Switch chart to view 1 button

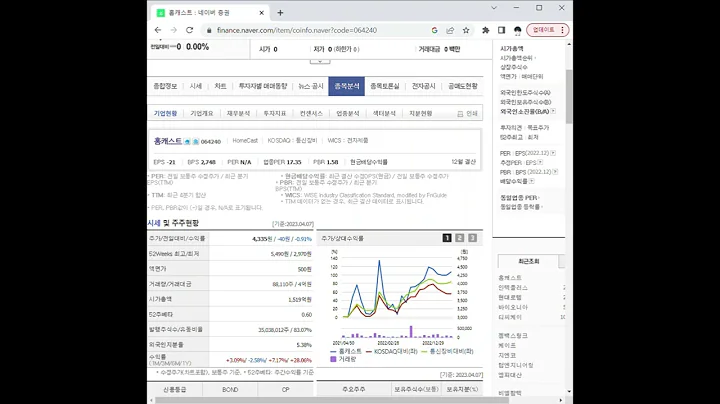coord(447,238)
